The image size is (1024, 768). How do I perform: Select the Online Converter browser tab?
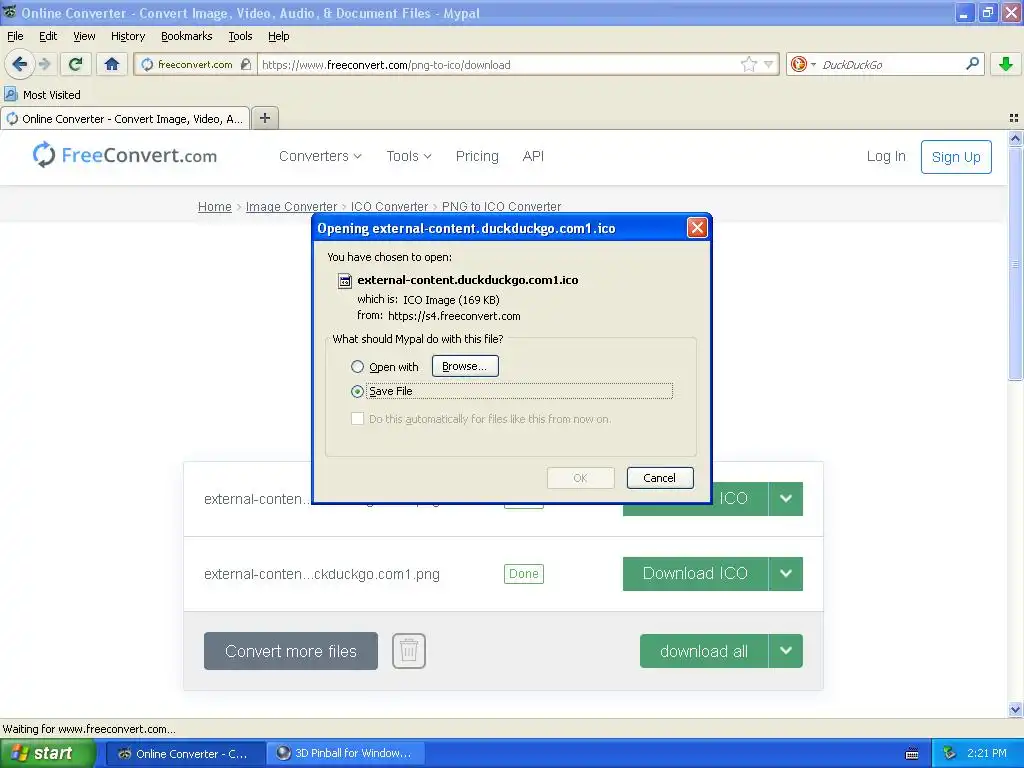click(125, 118)
